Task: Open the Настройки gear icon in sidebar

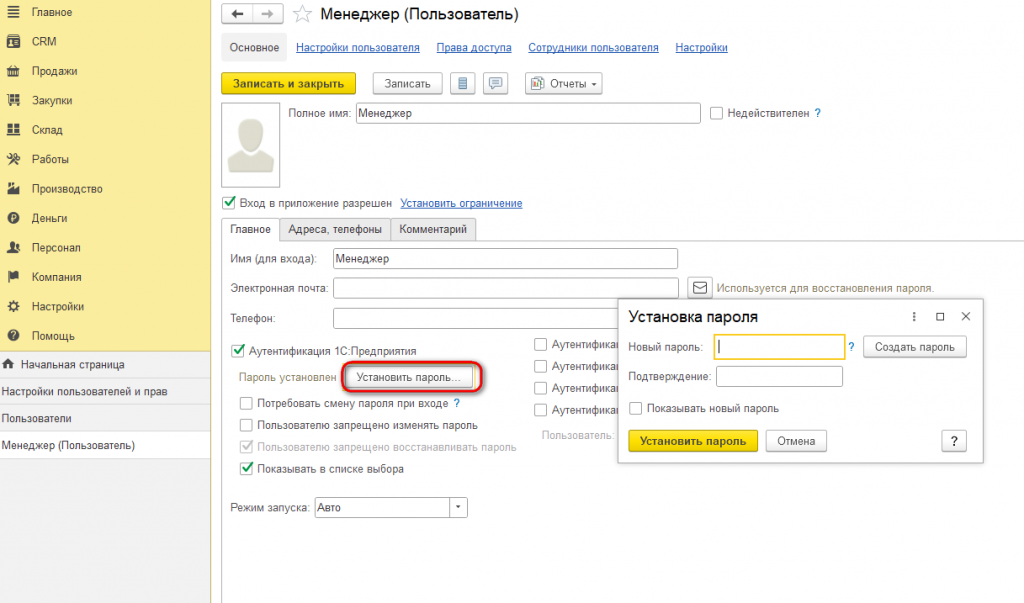Action: click(x=13, y=306)
